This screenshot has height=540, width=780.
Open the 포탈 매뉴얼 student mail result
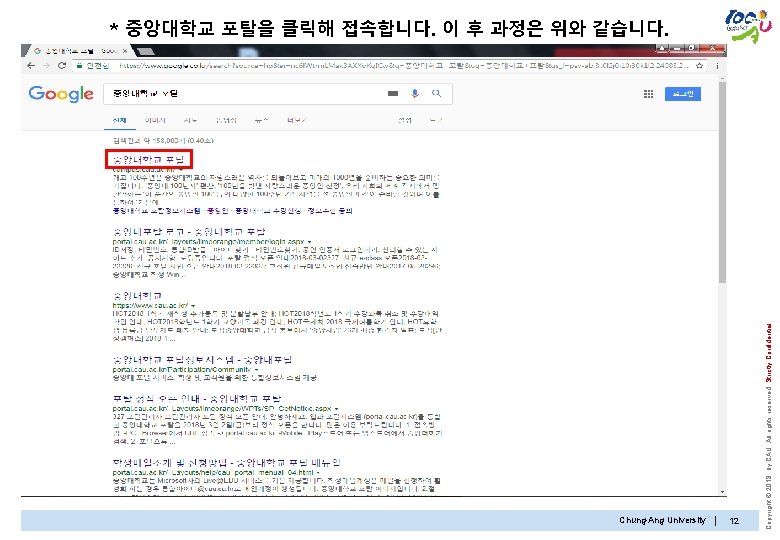pos(226,462)
